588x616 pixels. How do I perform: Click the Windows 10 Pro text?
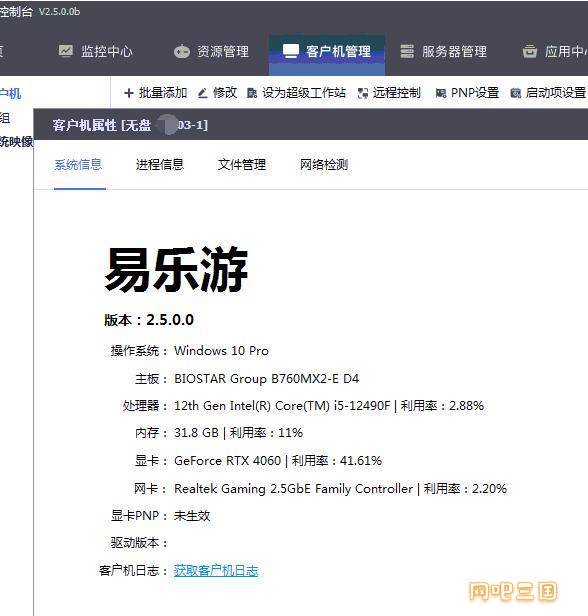(x=222, y=350)
